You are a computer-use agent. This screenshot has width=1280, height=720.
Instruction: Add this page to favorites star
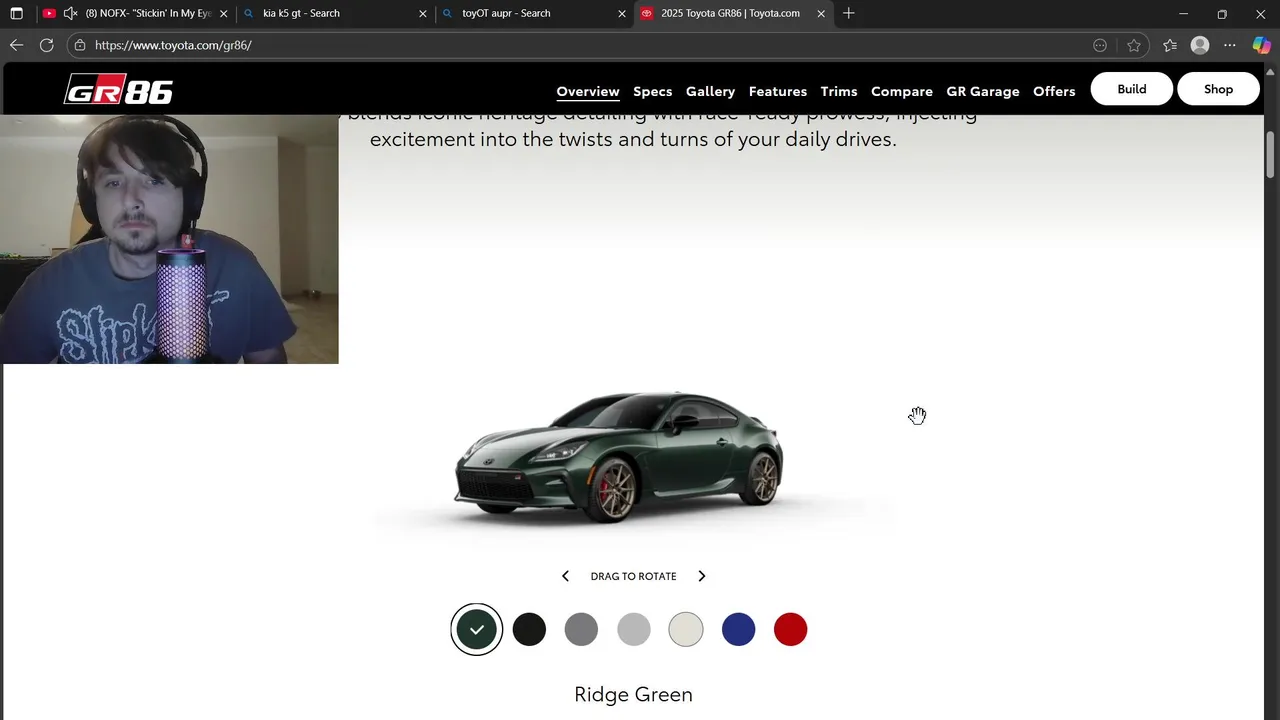point(1133,45)
